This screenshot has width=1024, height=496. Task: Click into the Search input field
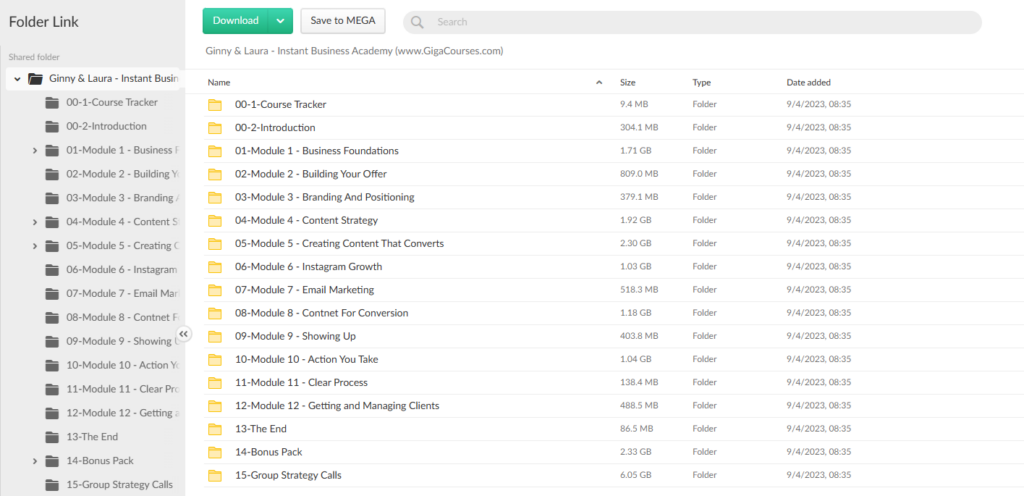[x=700, y=22]
